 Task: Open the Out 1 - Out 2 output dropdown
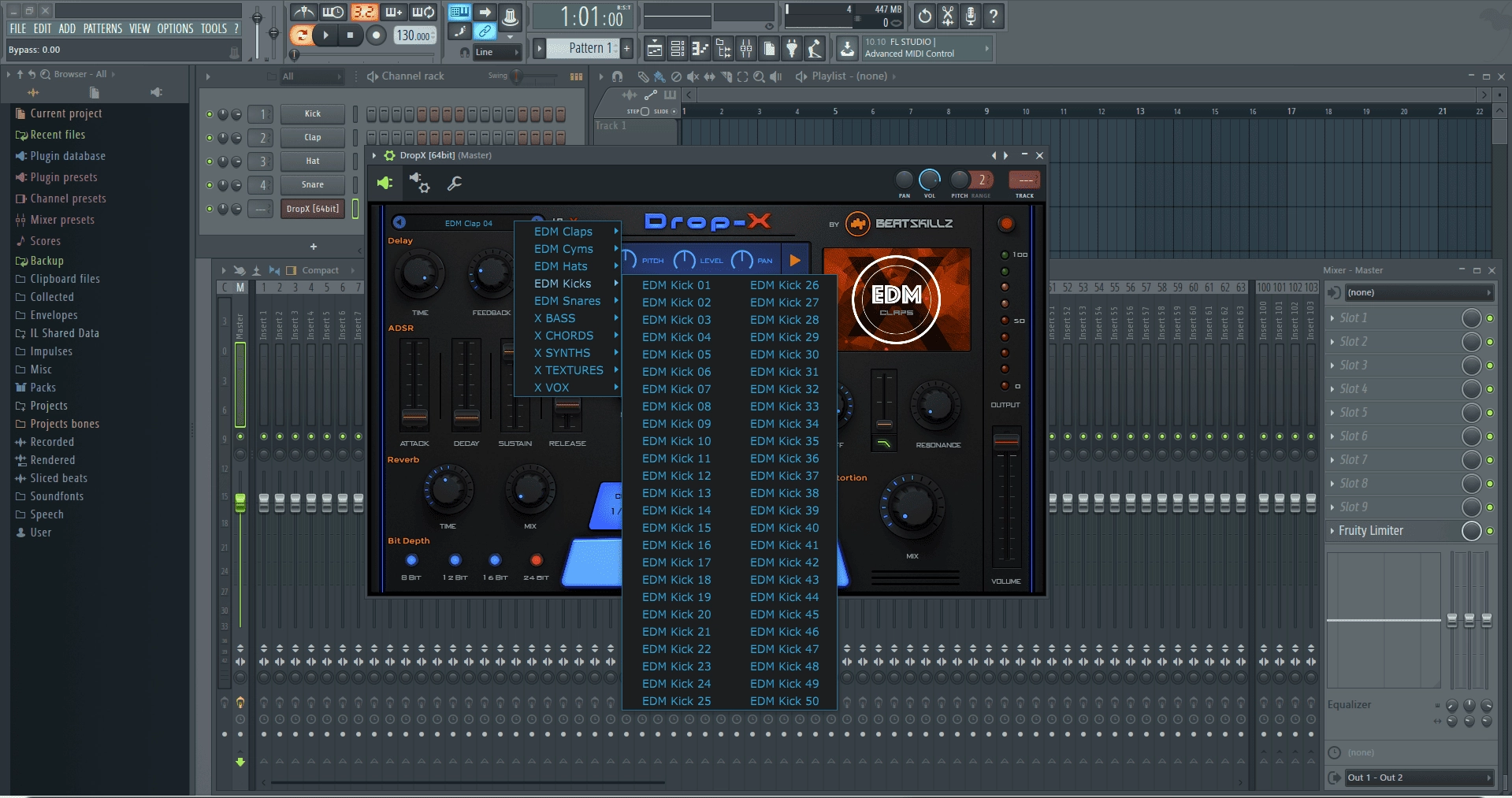pyautogui.click(x=1418, y=778)
